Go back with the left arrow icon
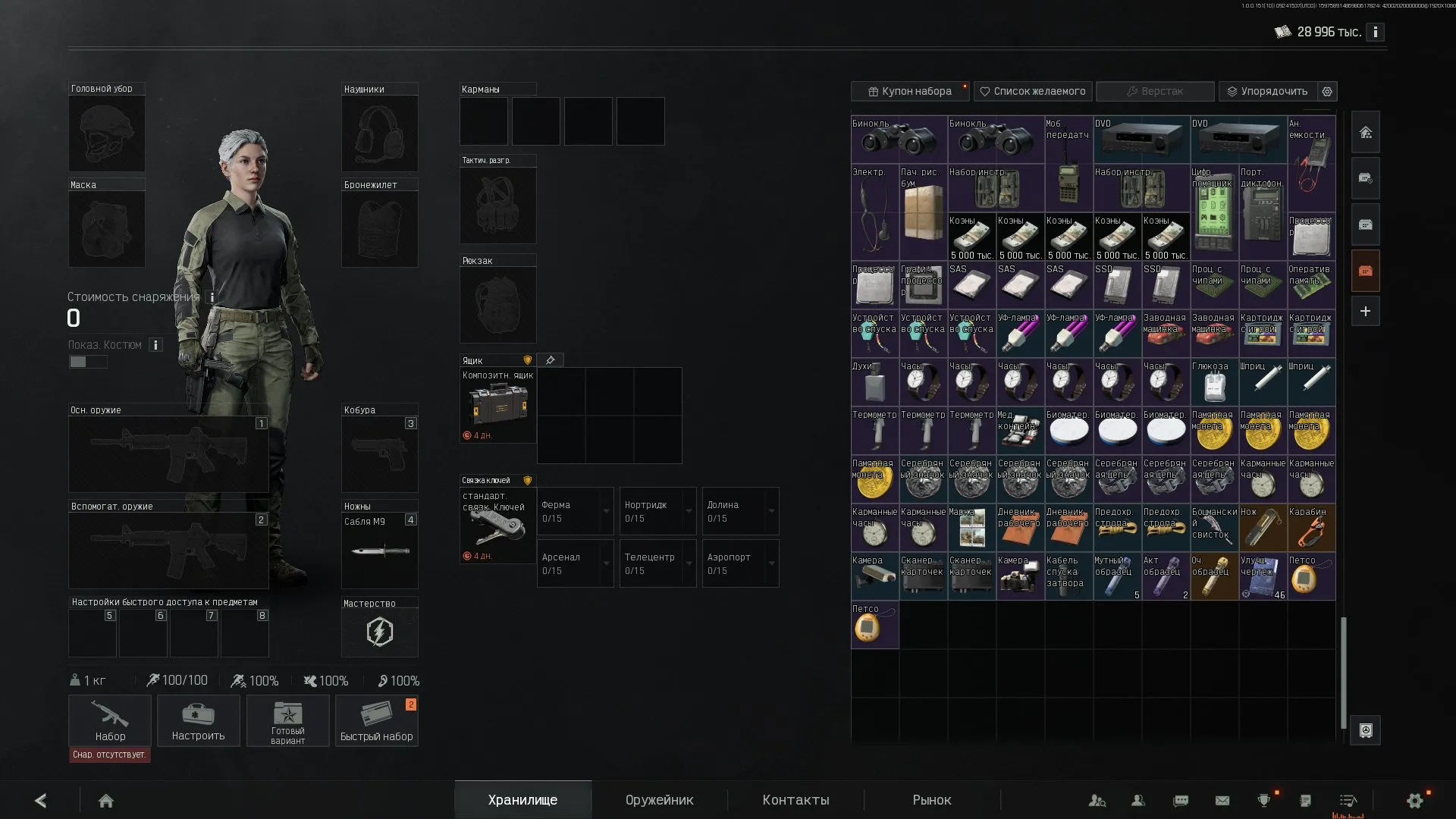This screenshot has width=1456, height=819. pos(41,800)
